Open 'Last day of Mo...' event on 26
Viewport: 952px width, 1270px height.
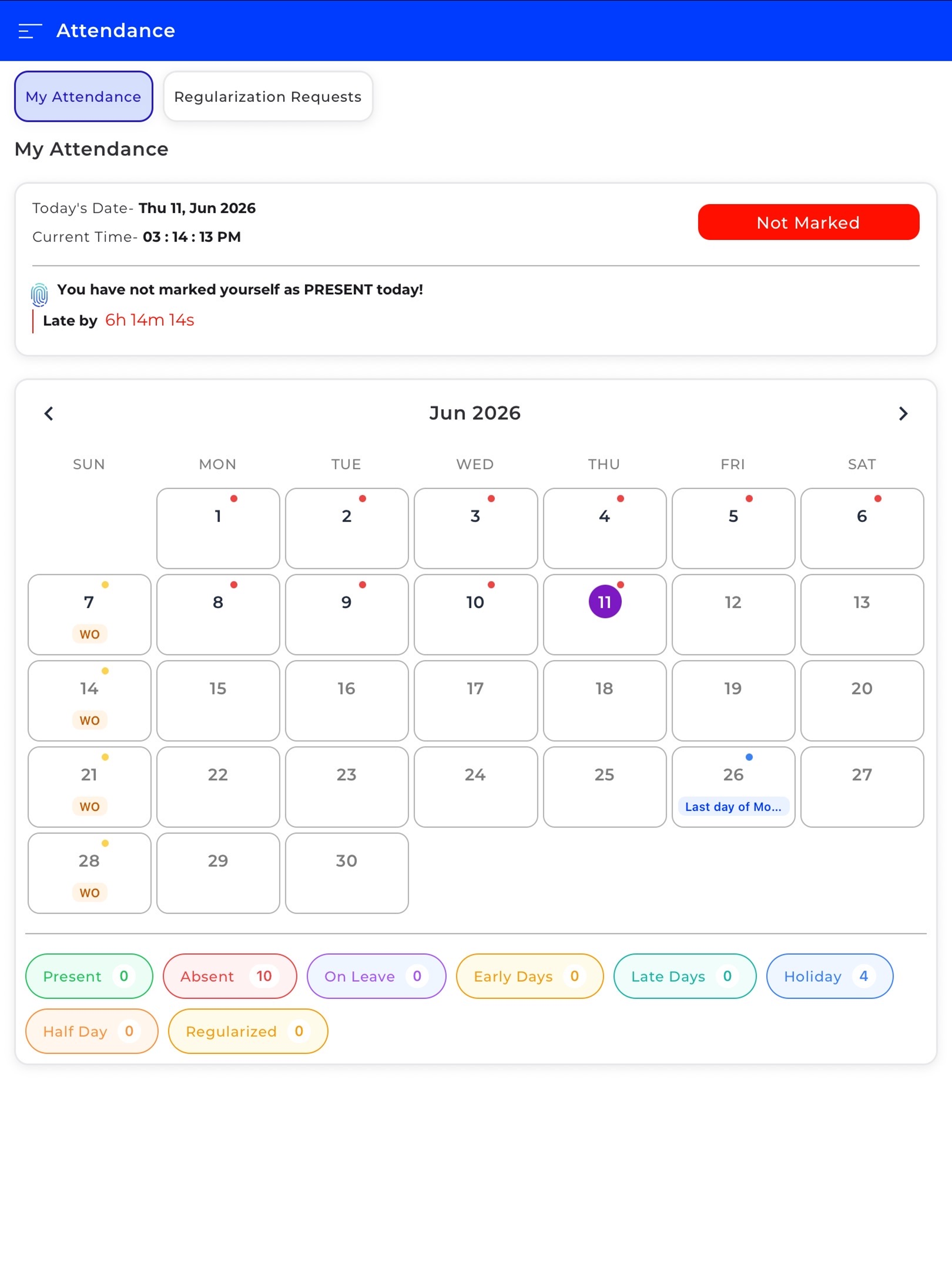click(x=733, y=807)
